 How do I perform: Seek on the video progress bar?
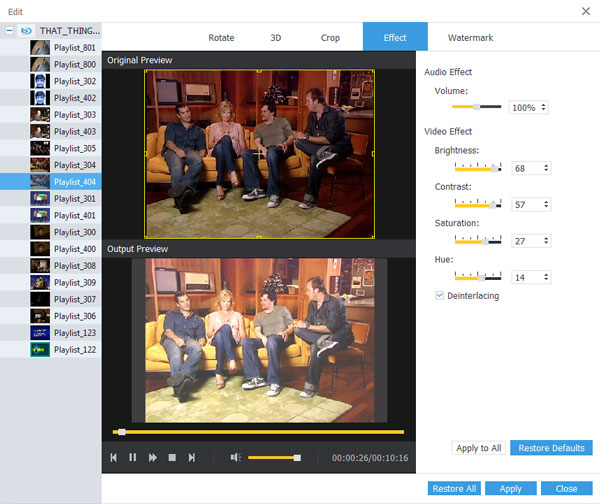pyautogui.click(x=258, y=432)
